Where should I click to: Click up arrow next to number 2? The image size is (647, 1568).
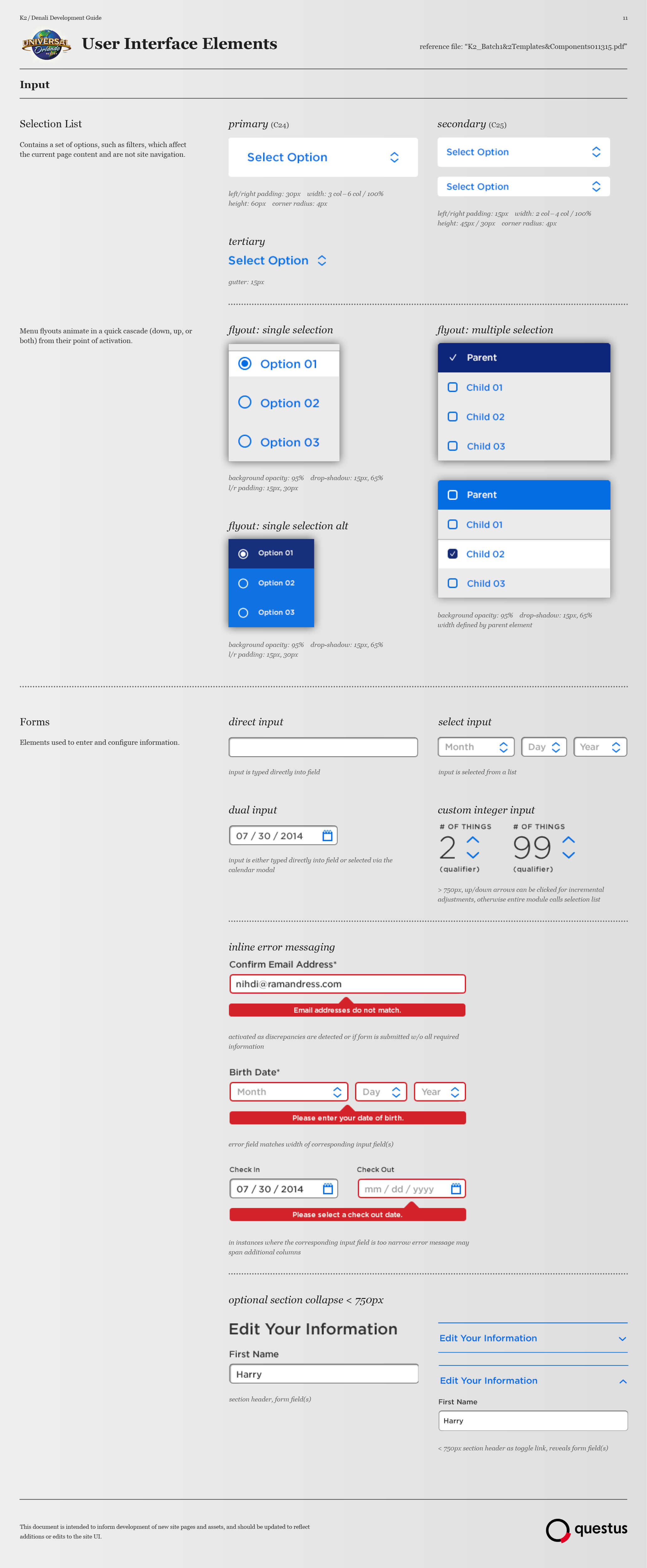(473, 840)
